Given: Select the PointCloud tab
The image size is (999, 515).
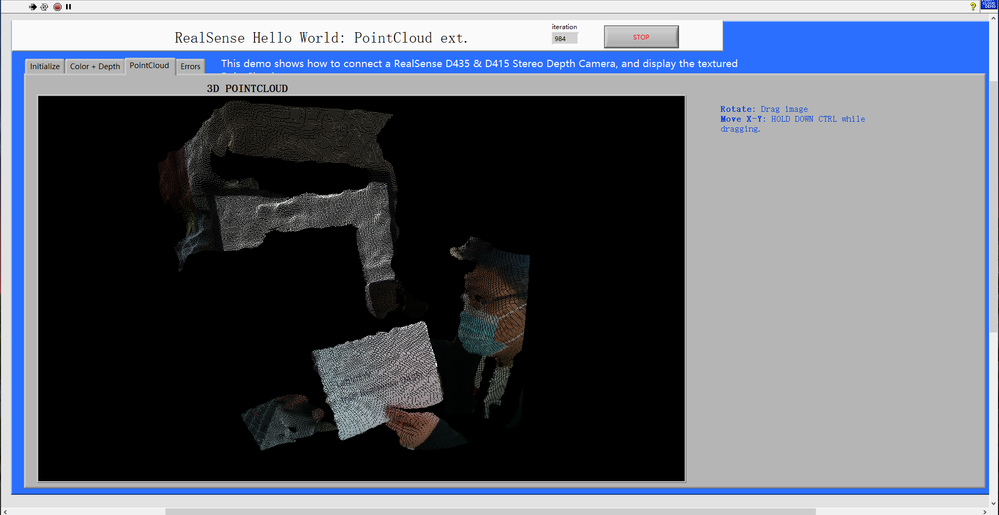Looking at the screenshot, I should pyautogui.click(x=149, y=66).
